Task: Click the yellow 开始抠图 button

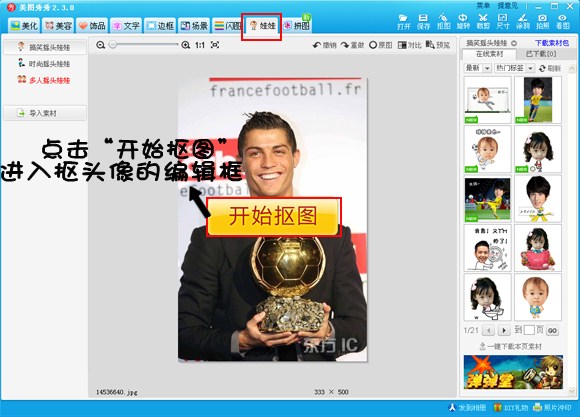Action: [x=273, y=216]
